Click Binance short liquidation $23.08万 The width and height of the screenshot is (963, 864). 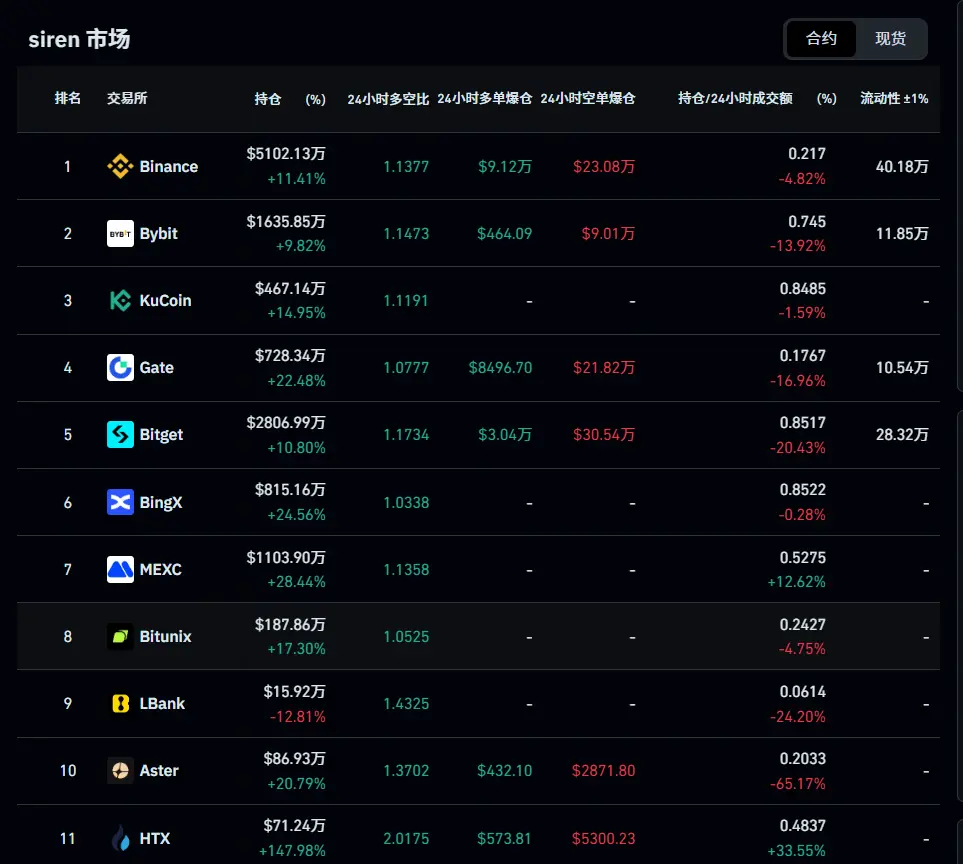pos(604,166)
